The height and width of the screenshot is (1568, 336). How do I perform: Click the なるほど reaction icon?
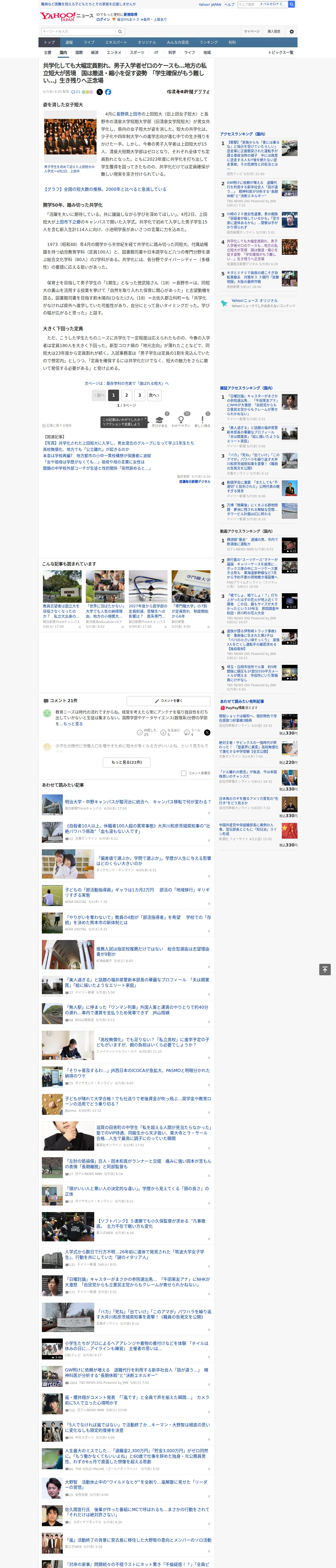coord(164,732)
